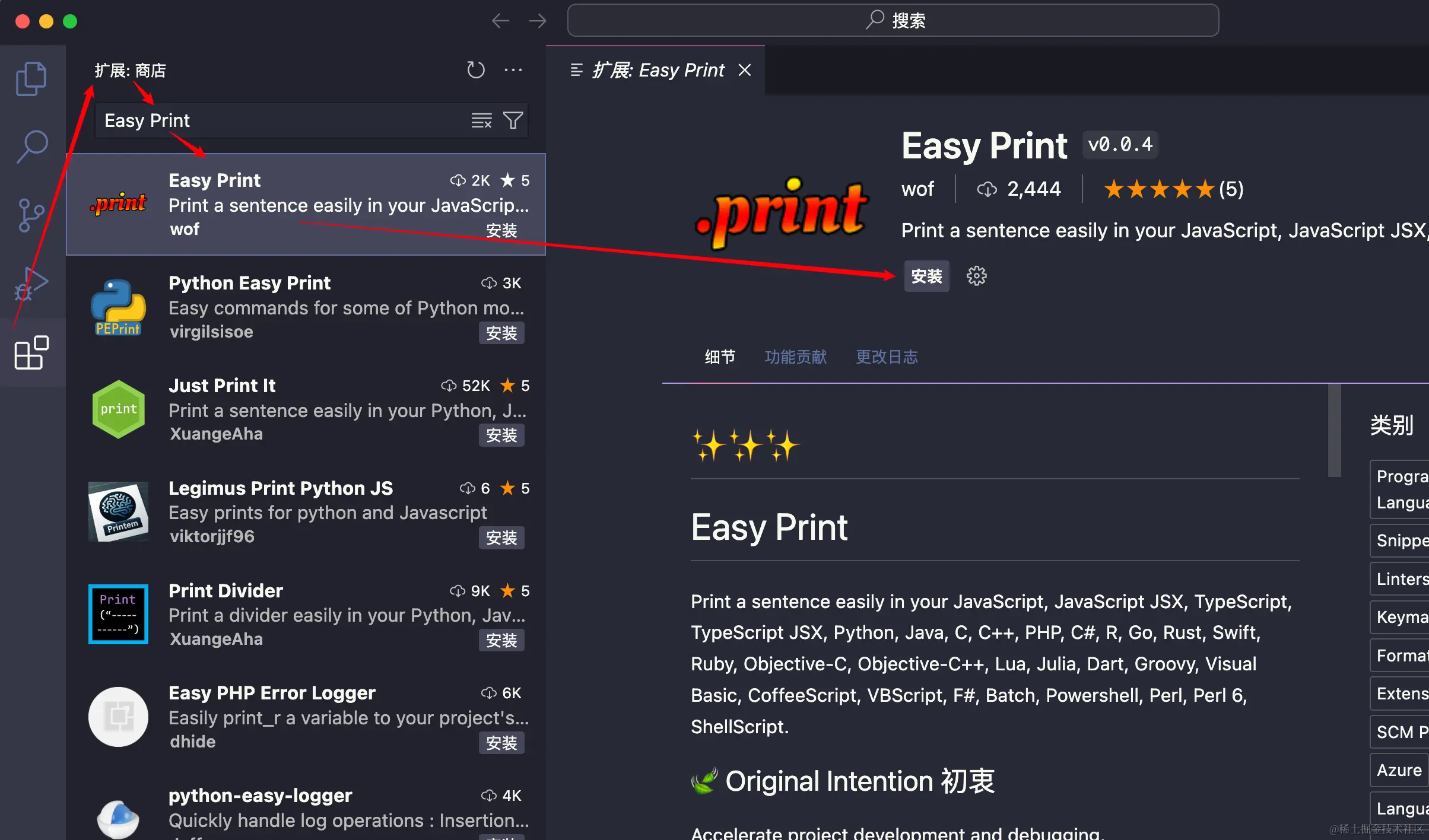Open the Linters category tag
1429x840 pixels.
(1401, 579)
